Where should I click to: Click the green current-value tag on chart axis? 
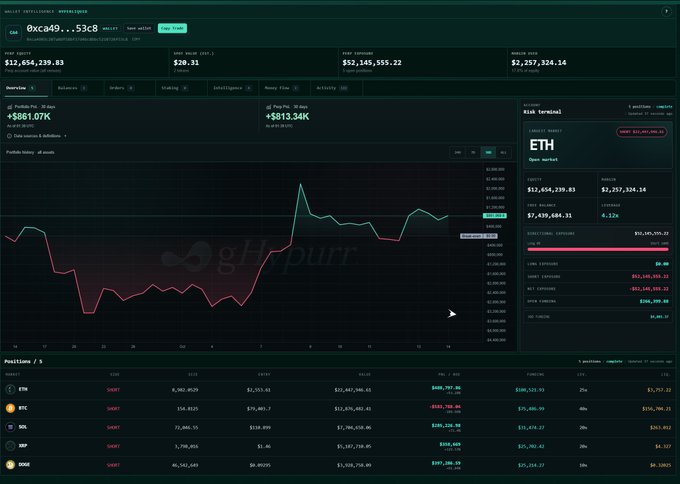[x=495, y=216]
